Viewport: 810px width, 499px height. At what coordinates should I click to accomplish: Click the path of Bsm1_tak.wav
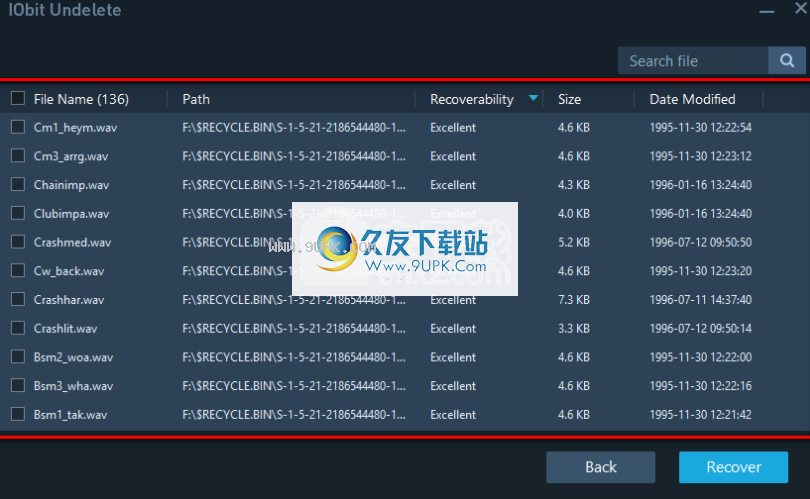294,415
